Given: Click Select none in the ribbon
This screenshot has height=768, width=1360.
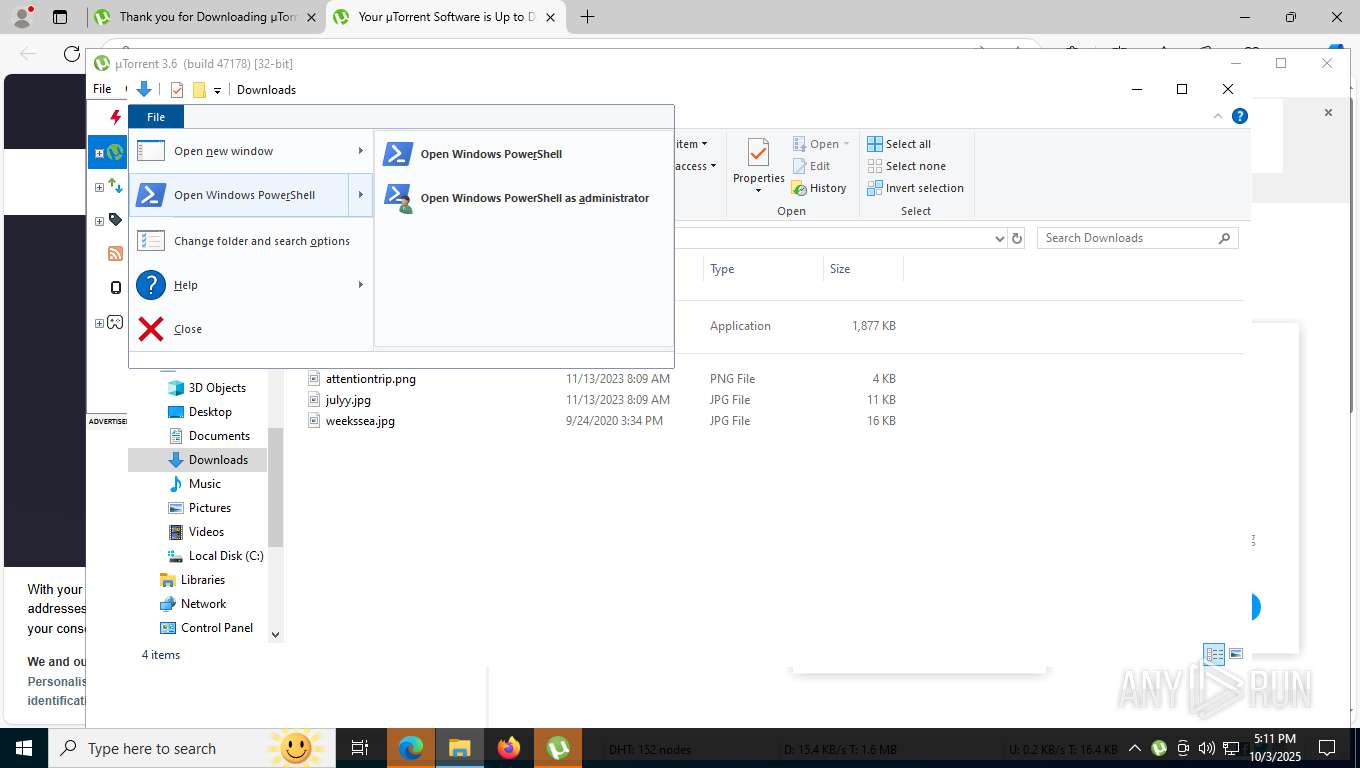Looking at the screenshot, I should (x=906, y=166).
